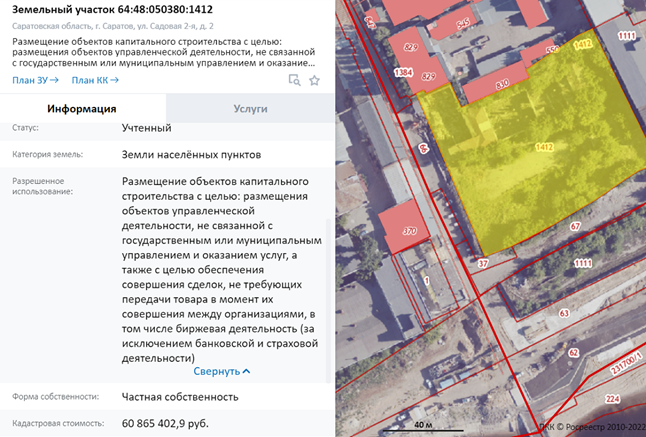
Task: Click the chevron beside Свернуть
Action: point(246,371)
